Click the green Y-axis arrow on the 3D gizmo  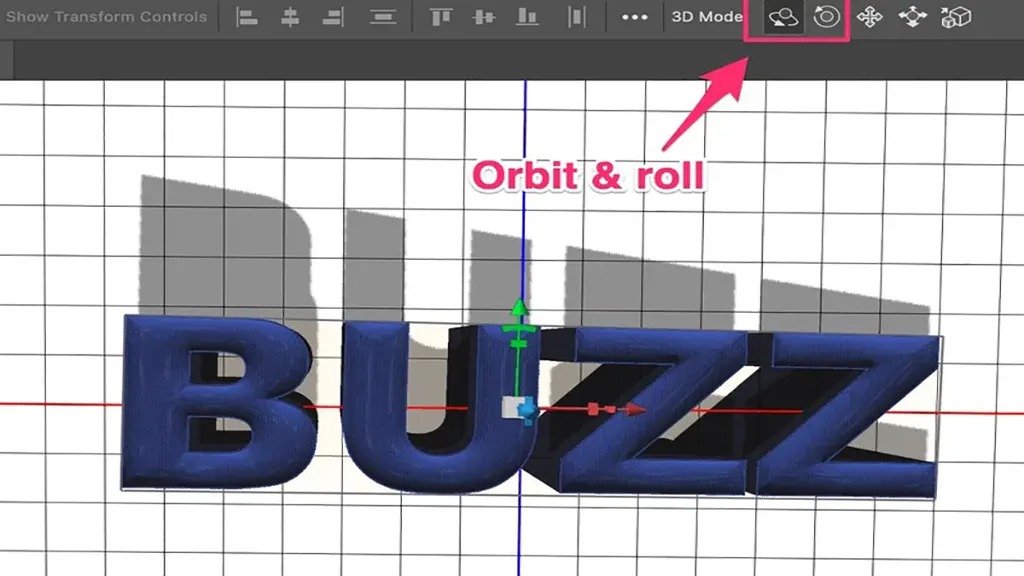point(519,305)
